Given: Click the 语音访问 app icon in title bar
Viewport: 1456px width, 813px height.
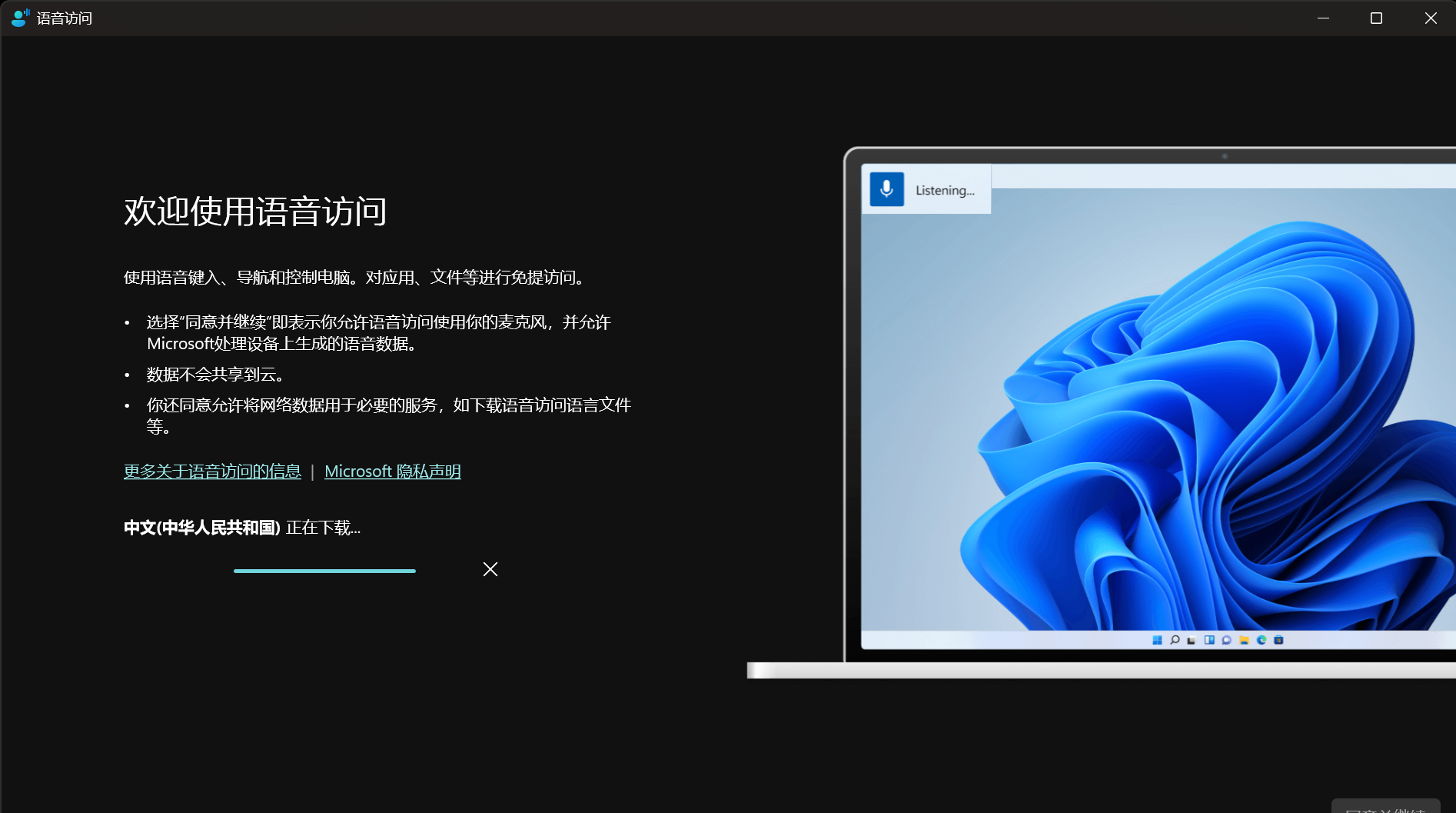Looking at the screenshot, I should (x=21, y=18).
